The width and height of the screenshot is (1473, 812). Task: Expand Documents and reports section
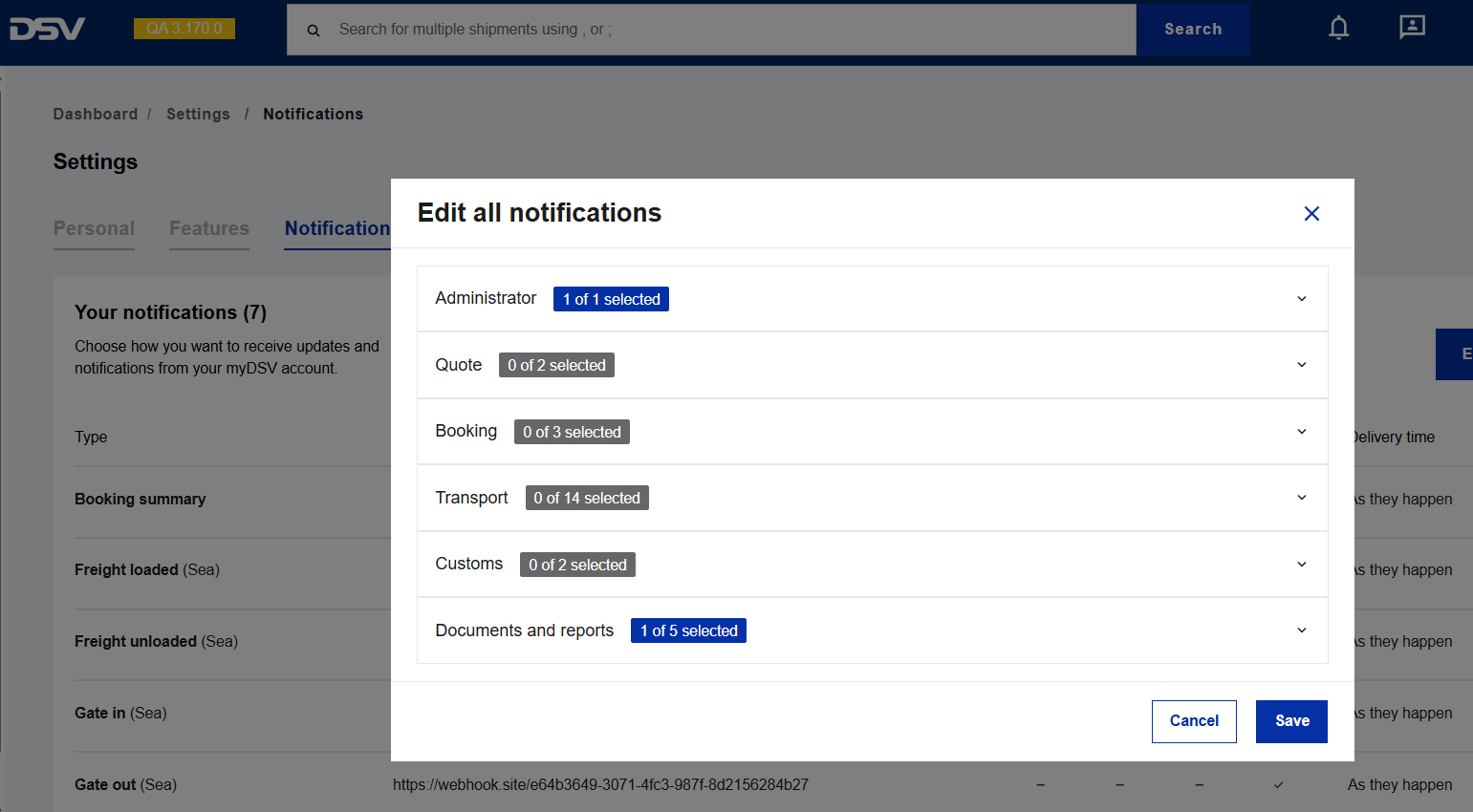click(1301, 630)
